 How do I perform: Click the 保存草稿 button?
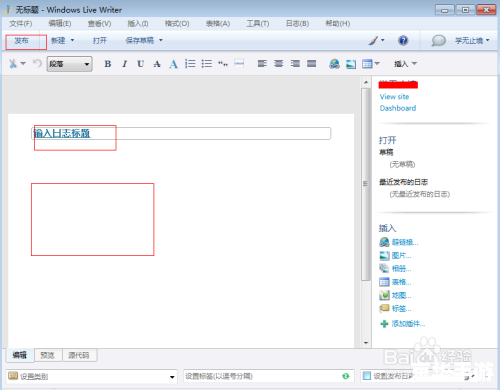tap(140, 41)
